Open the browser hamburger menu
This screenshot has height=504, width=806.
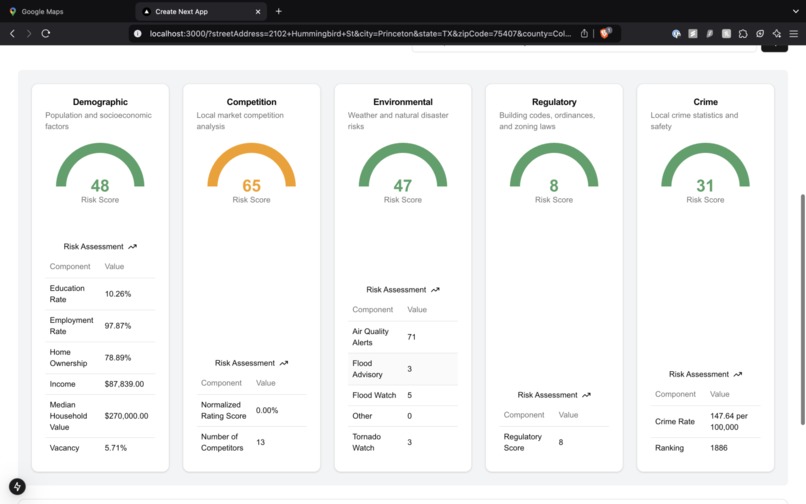(794, 33)
